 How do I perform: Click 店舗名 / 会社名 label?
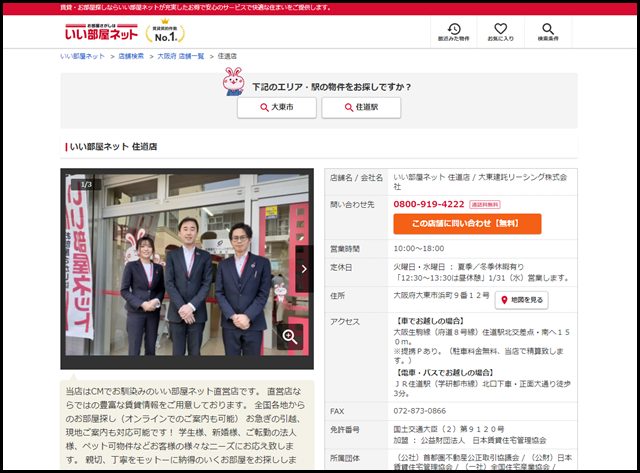point(356,178)
